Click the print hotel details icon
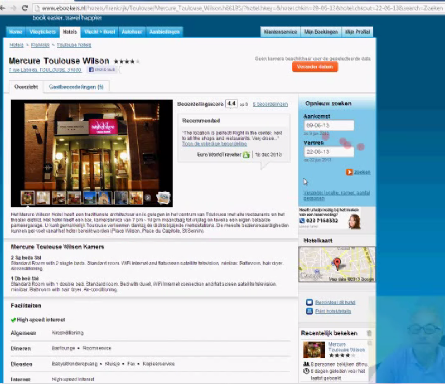 [x=309, y=311]
